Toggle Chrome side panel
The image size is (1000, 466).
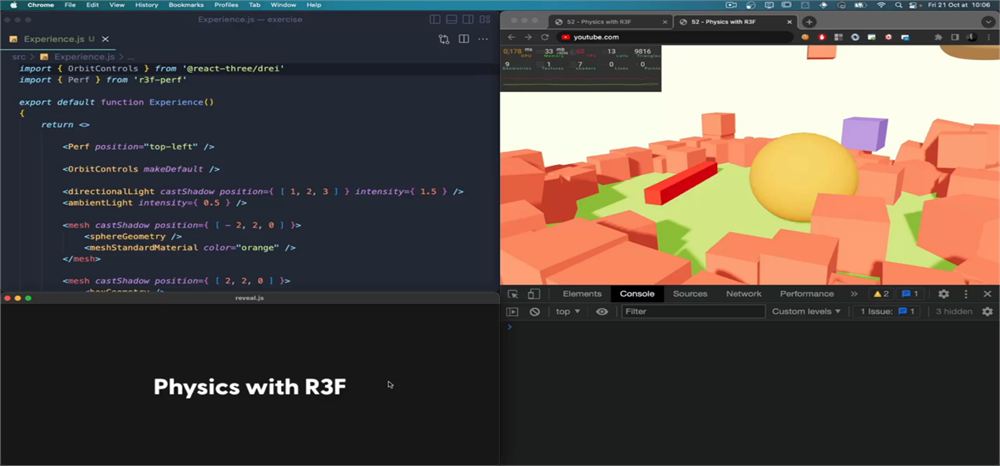click(x=955, y=37)
